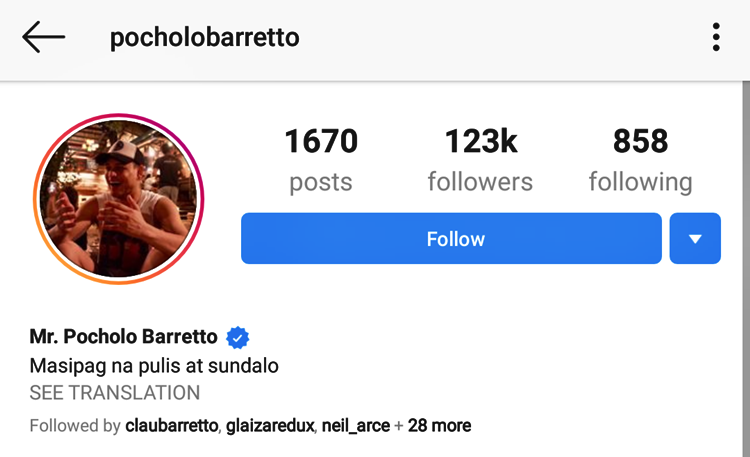View the 1670 posts count
Viewport: 750px width, 457px height.
coord(321,142)
